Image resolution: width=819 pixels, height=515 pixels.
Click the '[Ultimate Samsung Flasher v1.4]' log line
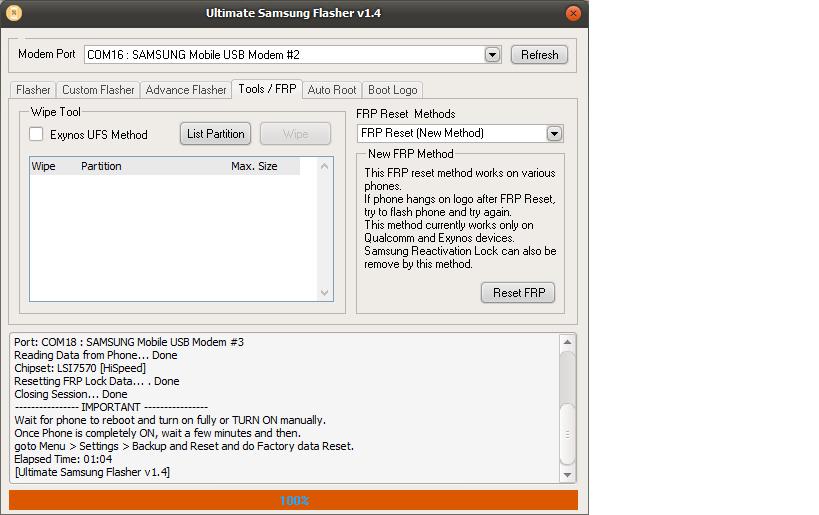click(92, 472)
